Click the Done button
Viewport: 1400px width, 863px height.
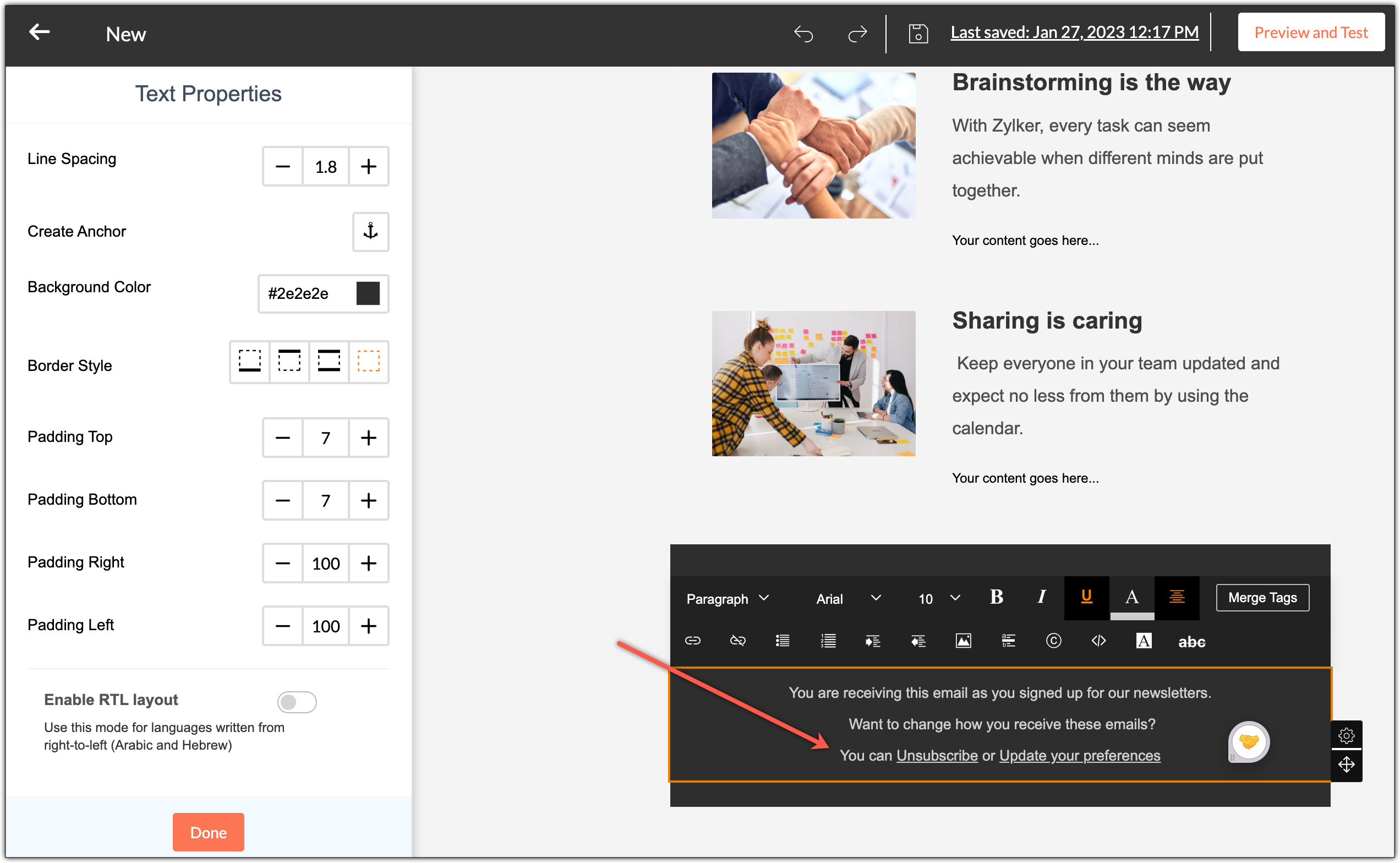[209, 832]
